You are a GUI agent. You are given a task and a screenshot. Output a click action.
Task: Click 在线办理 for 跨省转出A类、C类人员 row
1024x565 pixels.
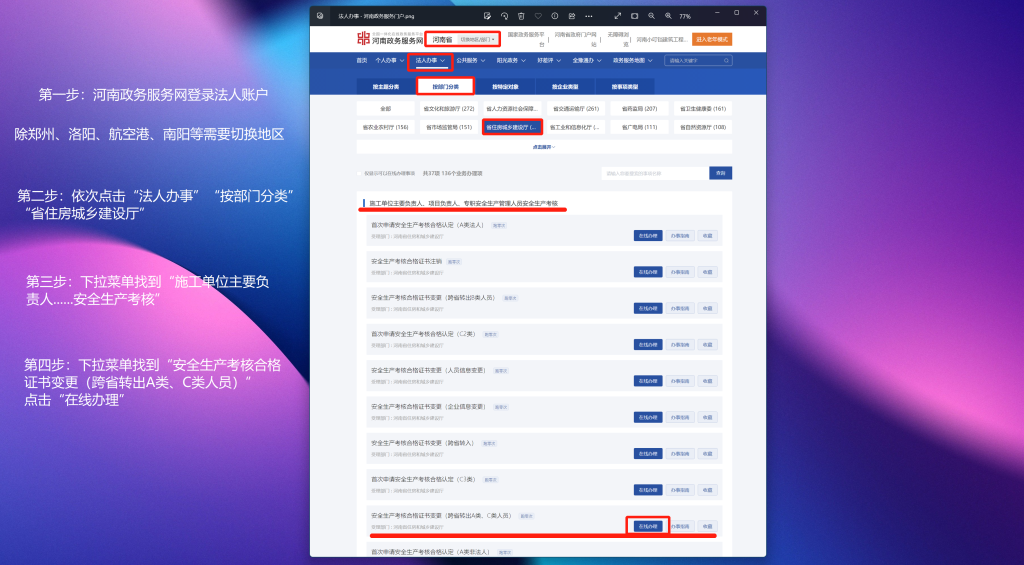648,526
